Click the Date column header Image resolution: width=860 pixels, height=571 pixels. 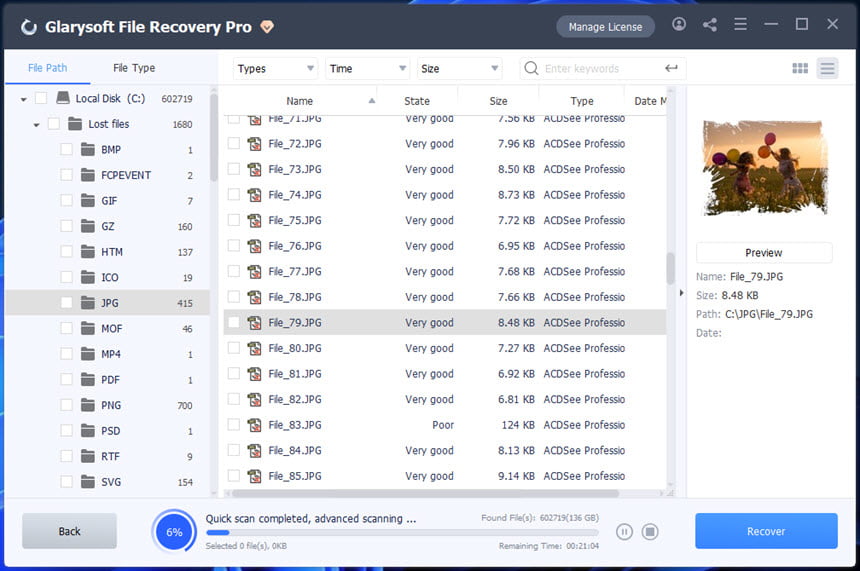point(649,101)
